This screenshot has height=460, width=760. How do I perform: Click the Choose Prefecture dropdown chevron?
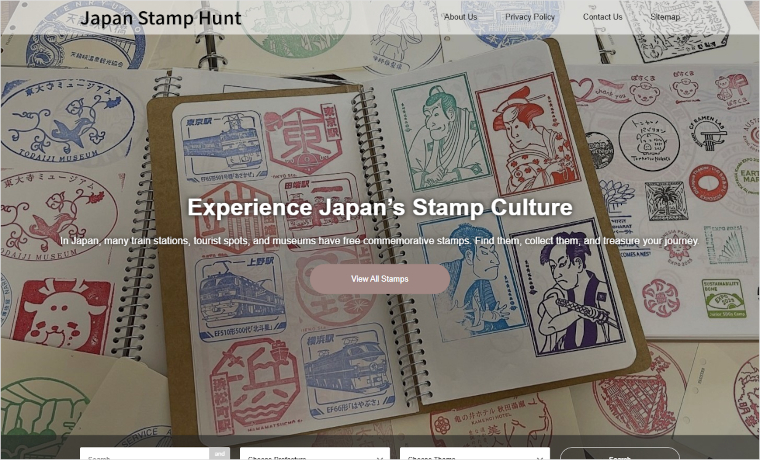coord(380,458)
